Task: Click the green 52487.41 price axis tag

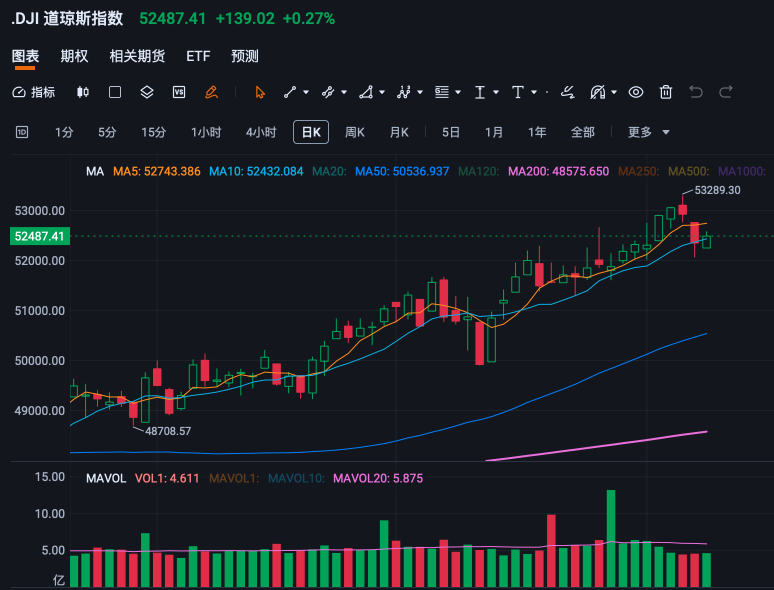Action: (x=40, y=236)
